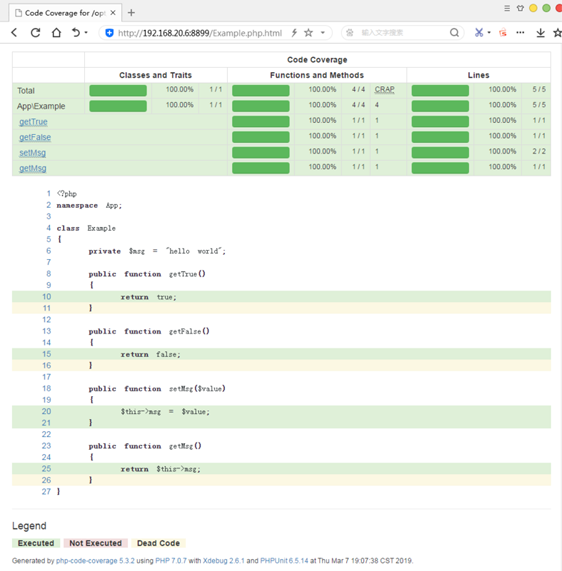Open the PHP 7.0.7 link
Image resolution: width=562 pixels, height=571 pixels.
coord(171,561)
